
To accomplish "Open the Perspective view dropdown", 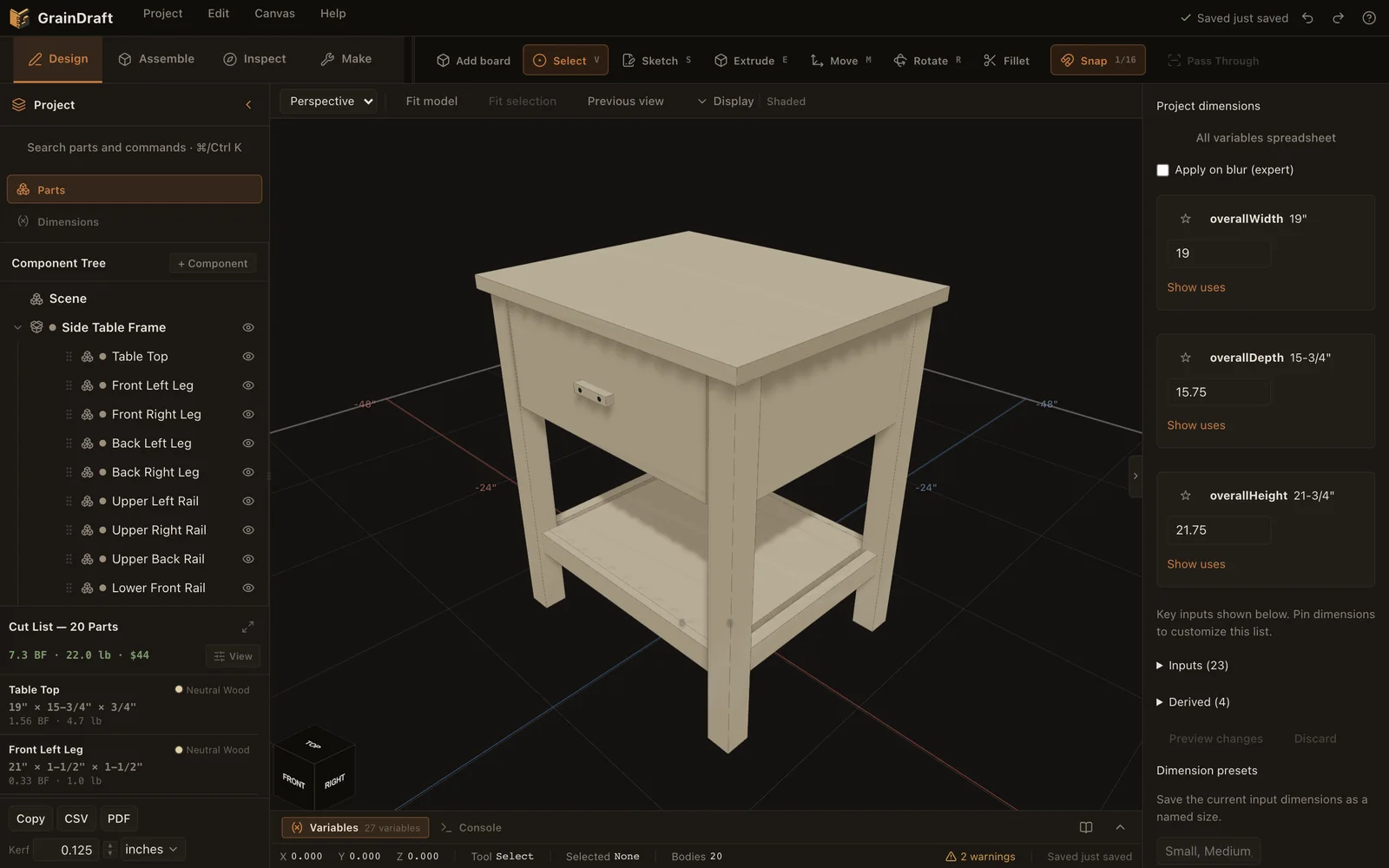I will pyautogui.click(x=329, y=102).
